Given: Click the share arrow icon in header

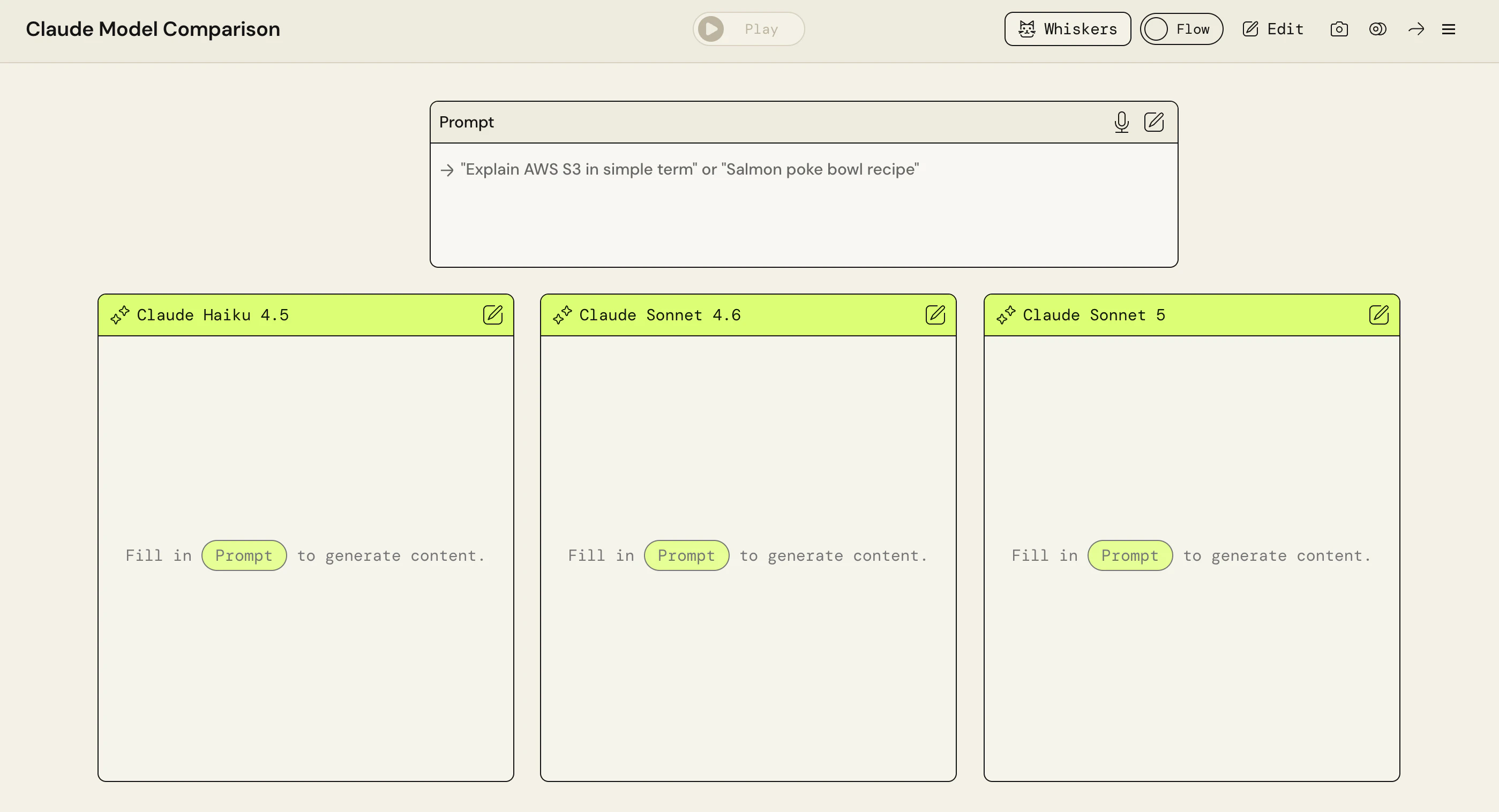Looking at the screenshot, I should (1416, 29).
